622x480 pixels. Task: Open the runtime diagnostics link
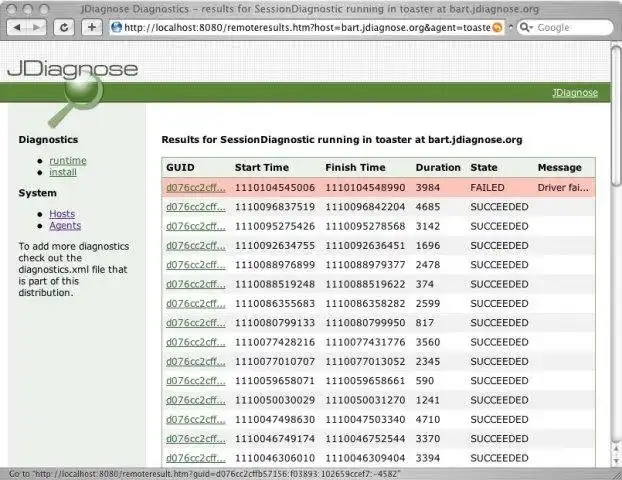(68, 161)
